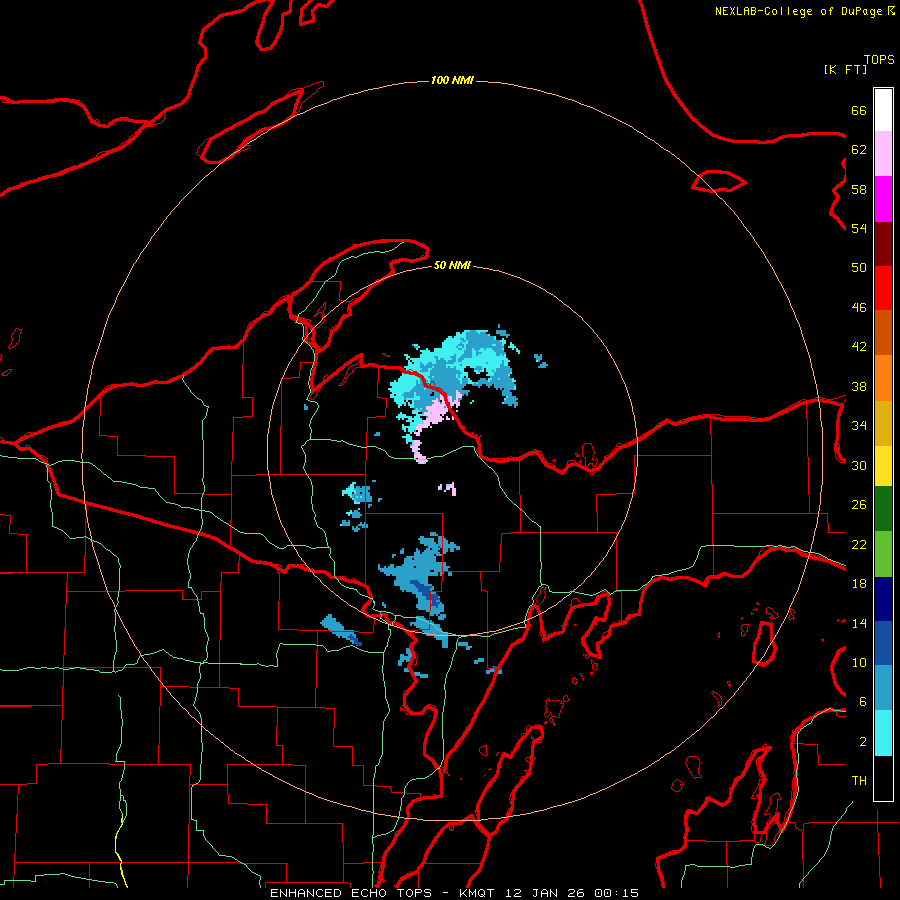The height and width of the screenshot is (900, 900).
Task: Click the magenta 58 kft legend swatch
Action: (883, 199)
